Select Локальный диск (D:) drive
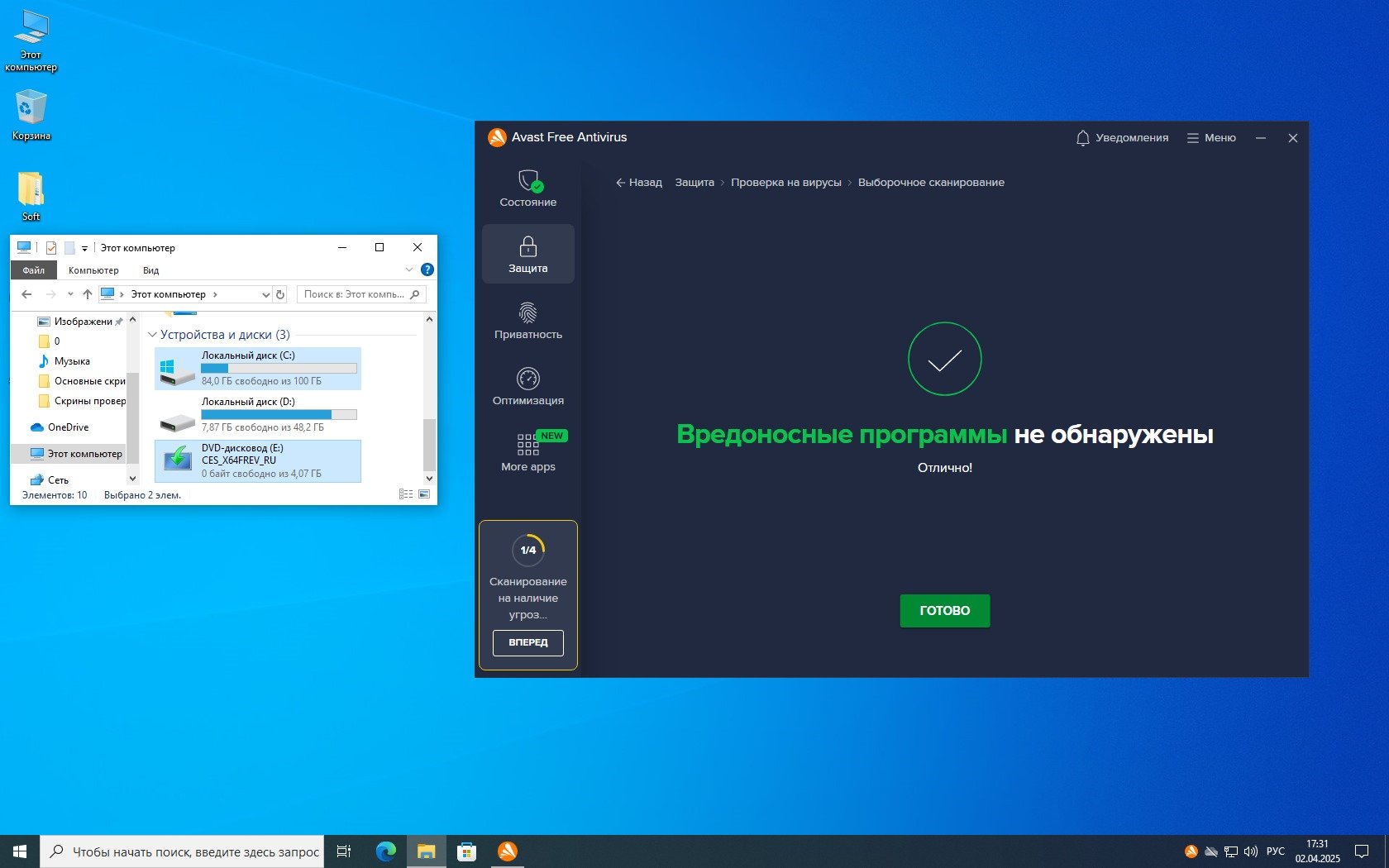This screenshot has height=868, width=1389. click(x=258, y=413)
